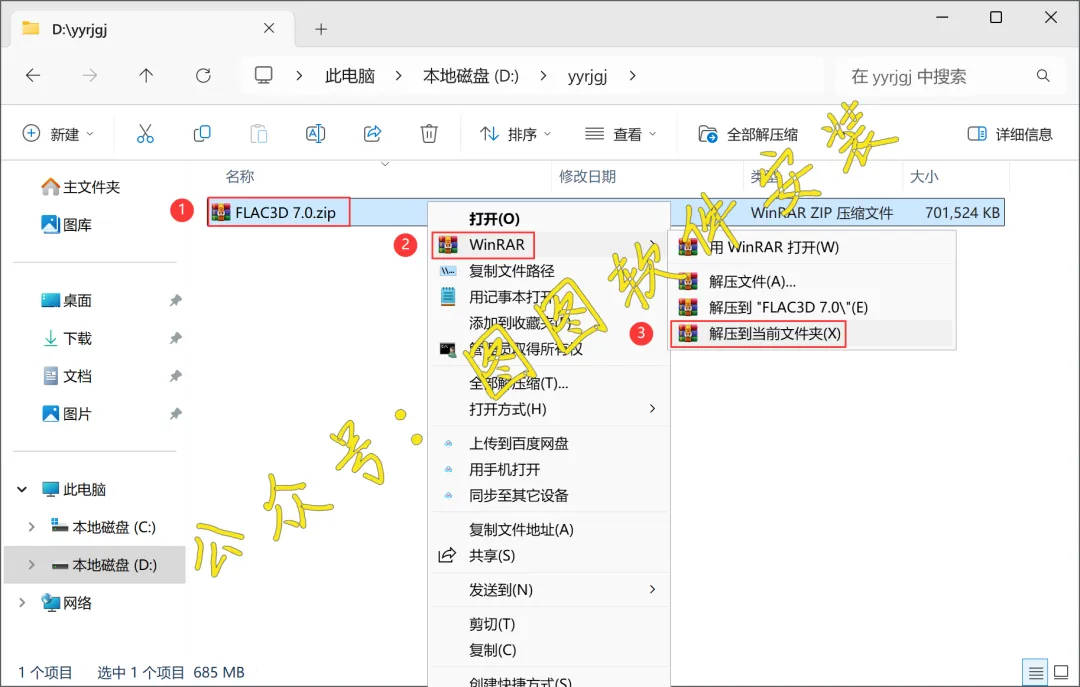This screenshot has height=687, width=1080.
Task: Unpin 桌面 via its pin icon
Action: point(176,300)
